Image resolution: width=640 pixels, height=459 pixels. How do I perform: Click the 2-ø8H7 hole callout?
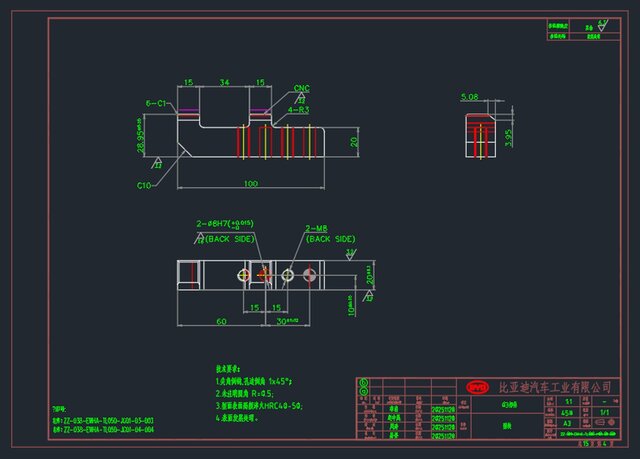[225, 224]
